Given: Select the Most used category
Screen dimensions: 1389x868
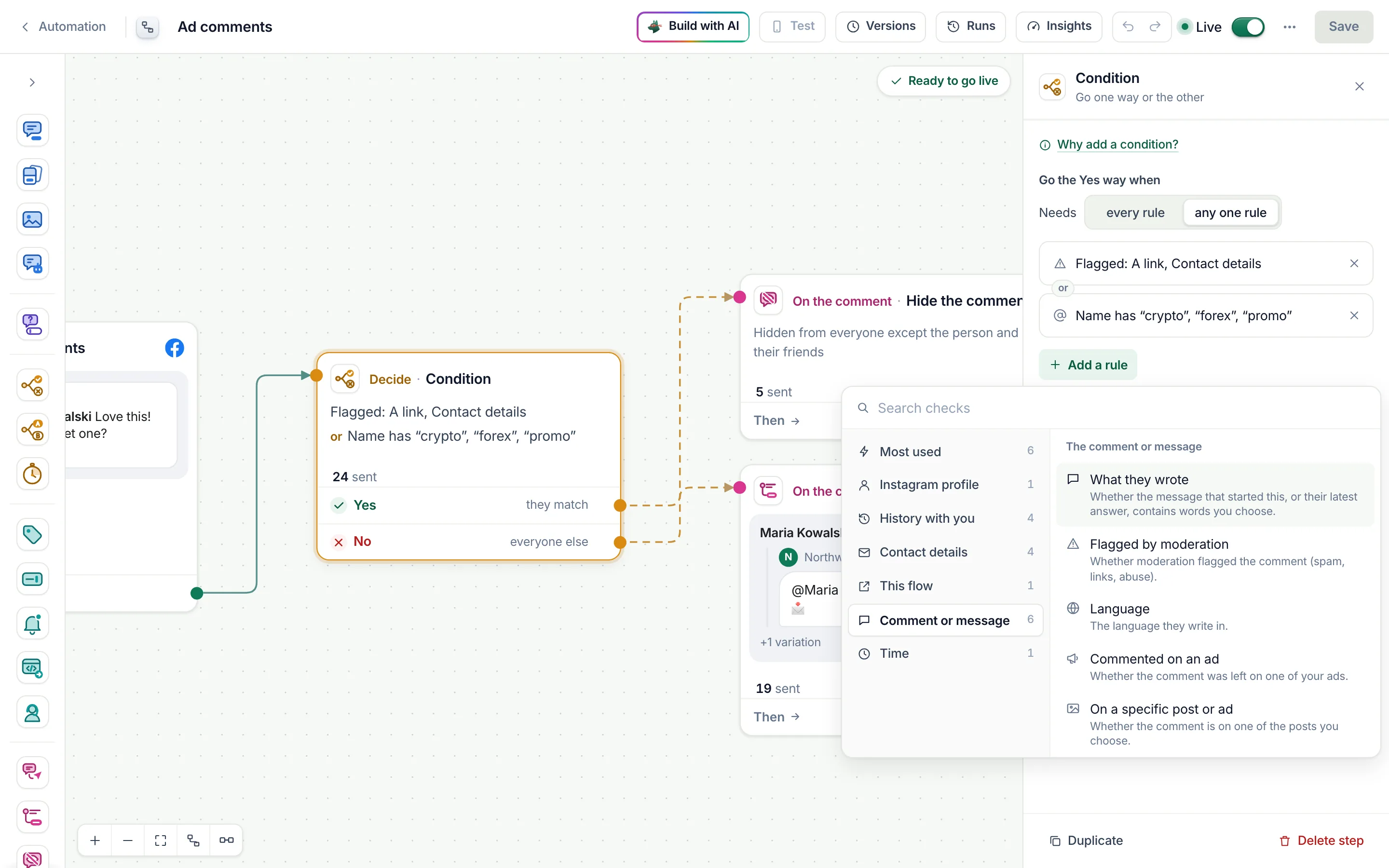Looking at the screenshot, I should [x=945, y=451].
